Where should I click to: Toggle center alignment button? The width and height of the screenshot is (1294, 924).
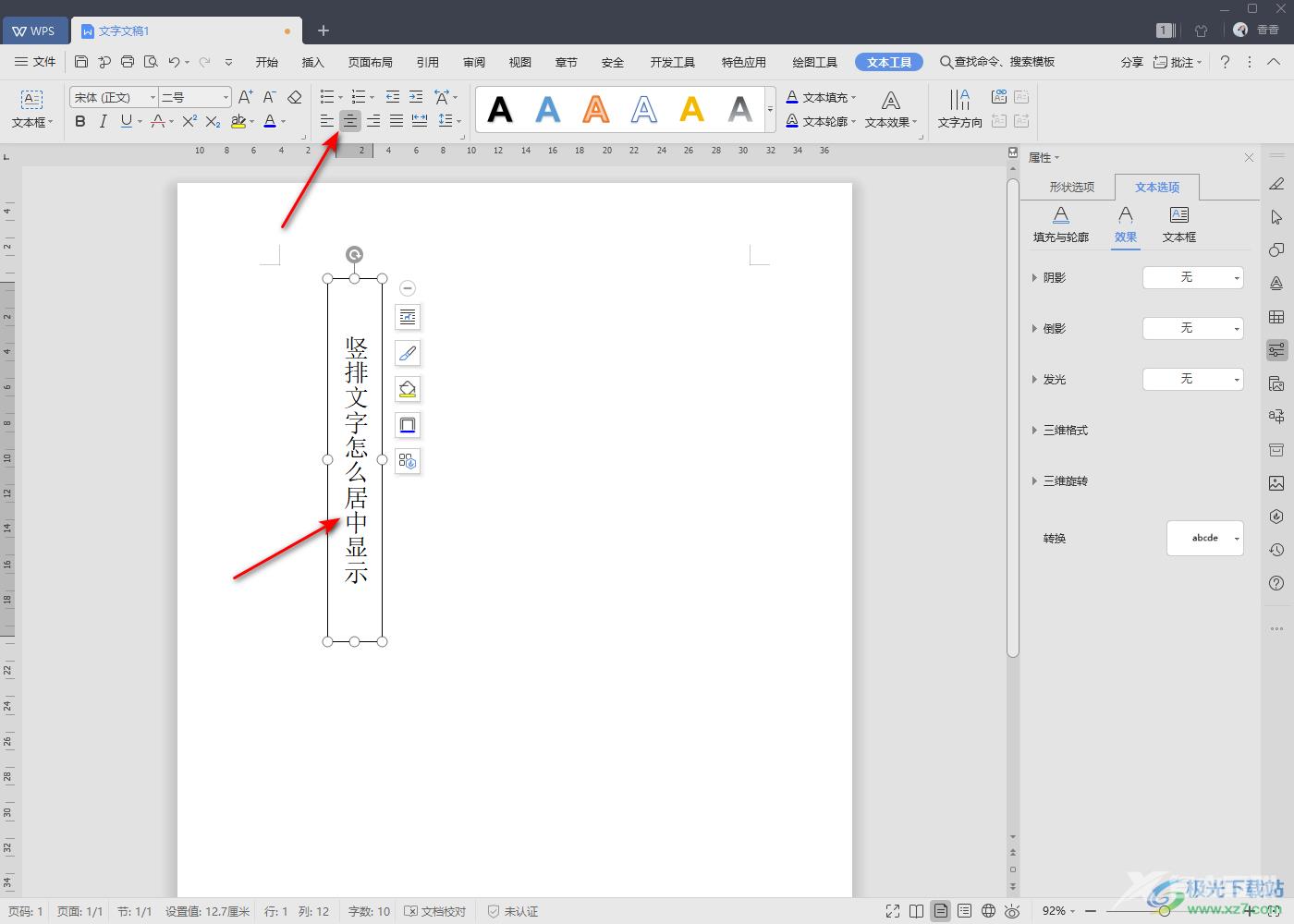pos(350,121)
